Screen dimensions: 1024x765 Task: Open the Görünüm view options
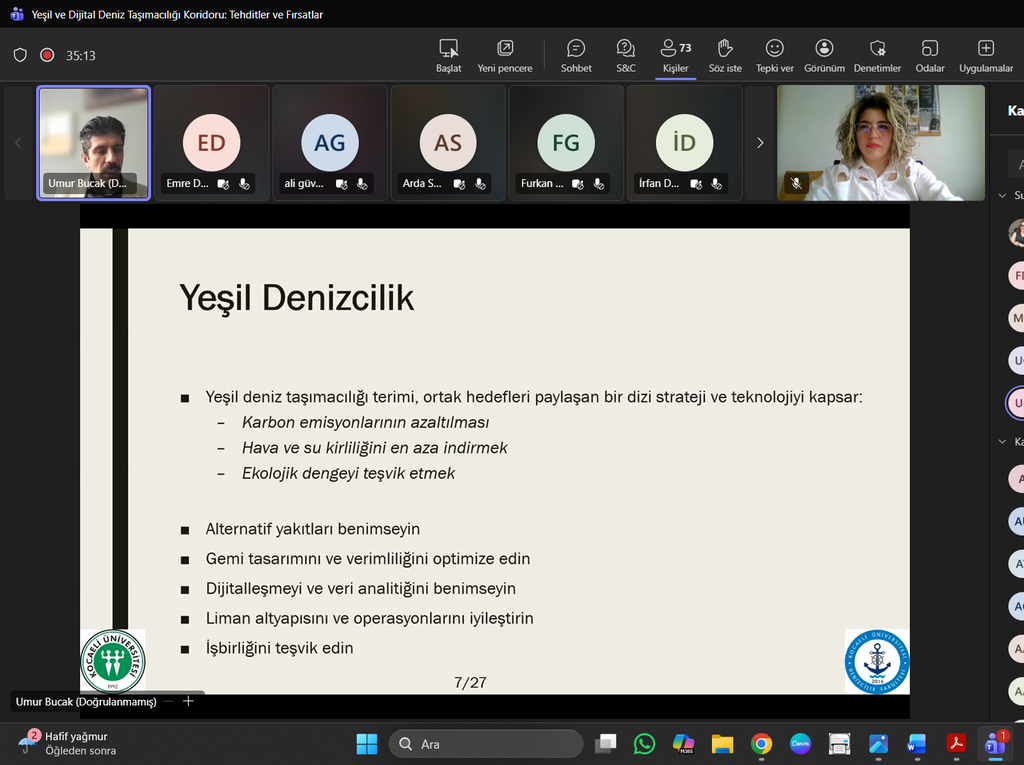[x=824, y=55]
